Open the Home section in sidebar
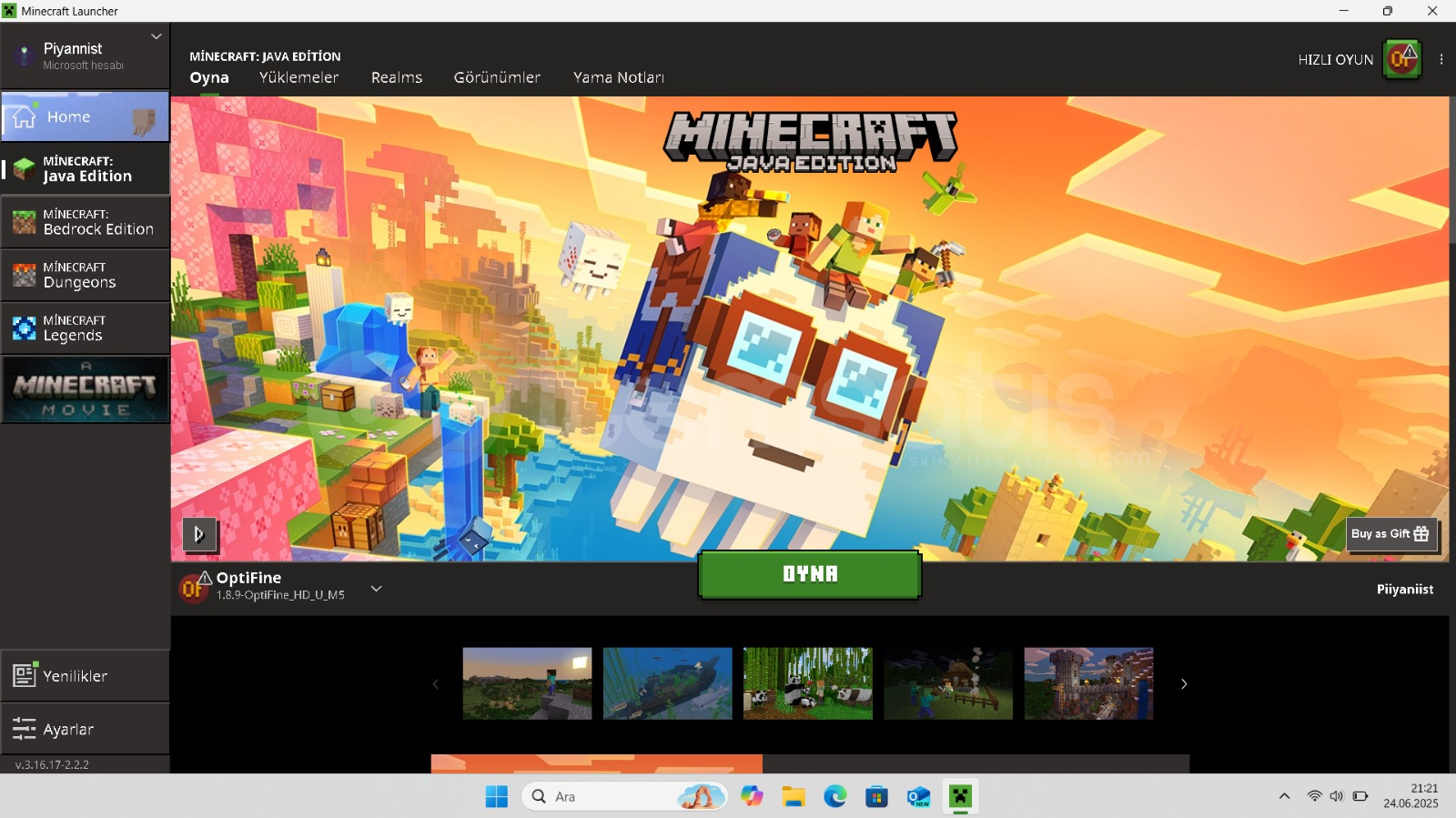Viewport: 1456px width, 818px height. 85,116
